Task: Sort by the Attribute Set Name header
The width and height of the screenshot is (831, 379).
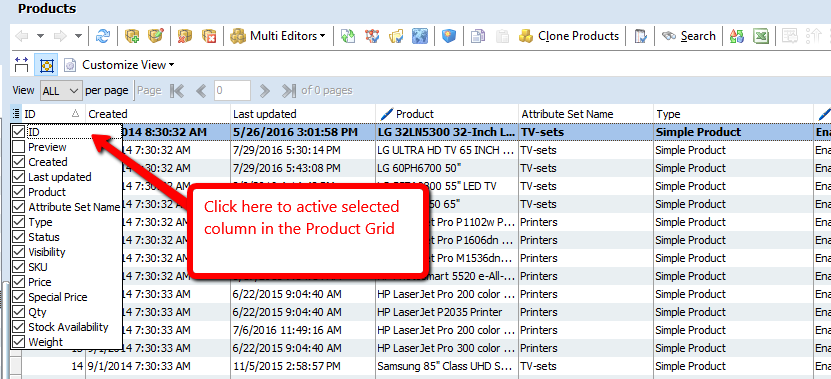Action: pos(586,113)
